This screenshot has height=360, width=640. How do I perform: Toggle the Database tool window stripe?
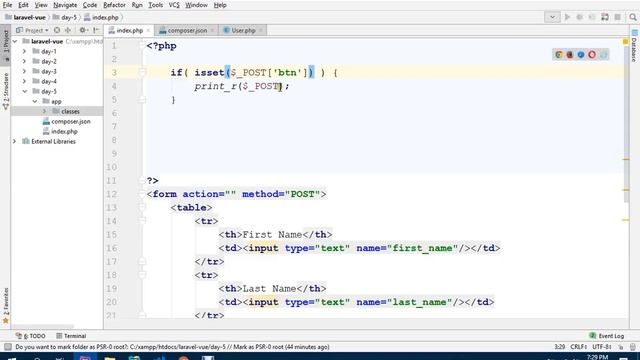(634, 45)
